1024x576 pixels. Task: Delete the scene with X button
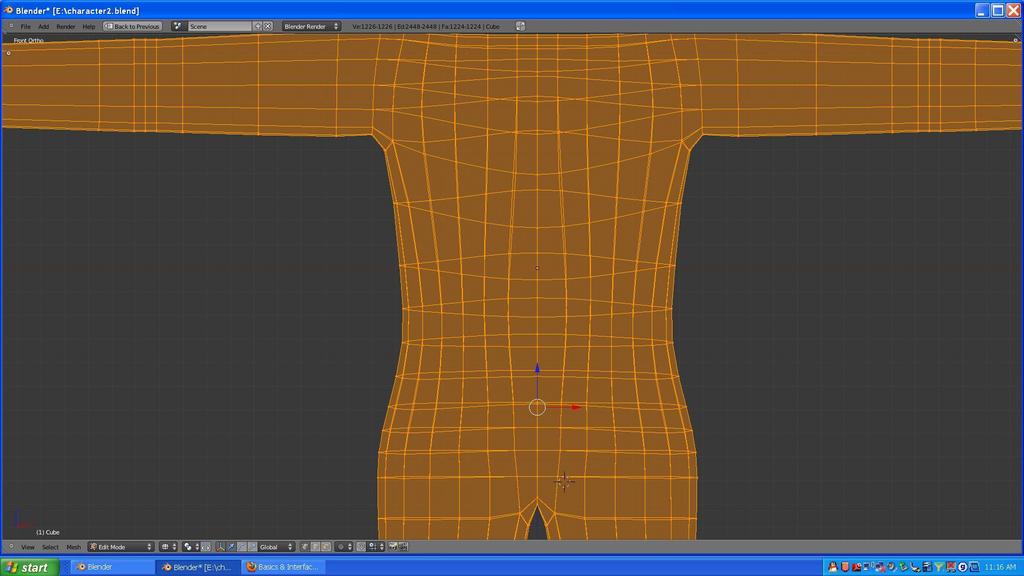coord(268,27)
